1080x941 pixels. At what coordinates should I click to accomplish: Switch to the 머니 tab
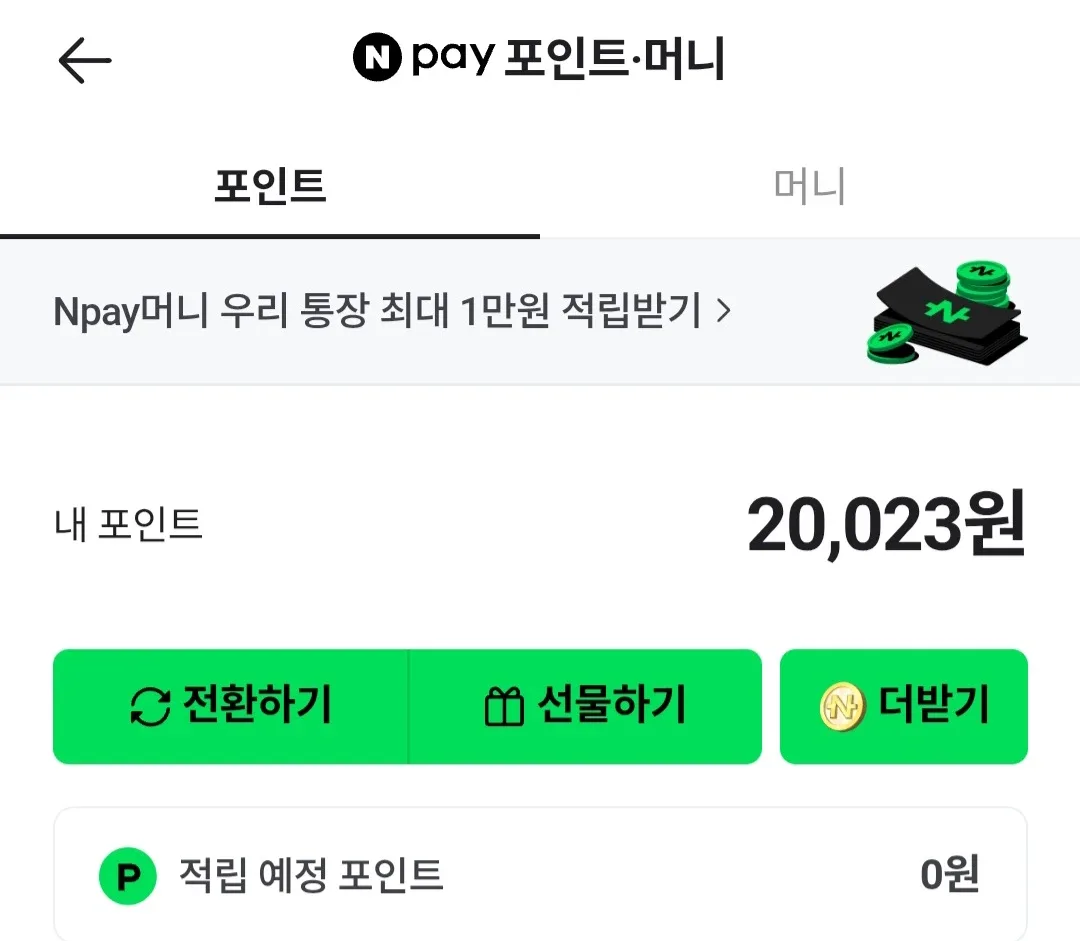click(810, 187)
